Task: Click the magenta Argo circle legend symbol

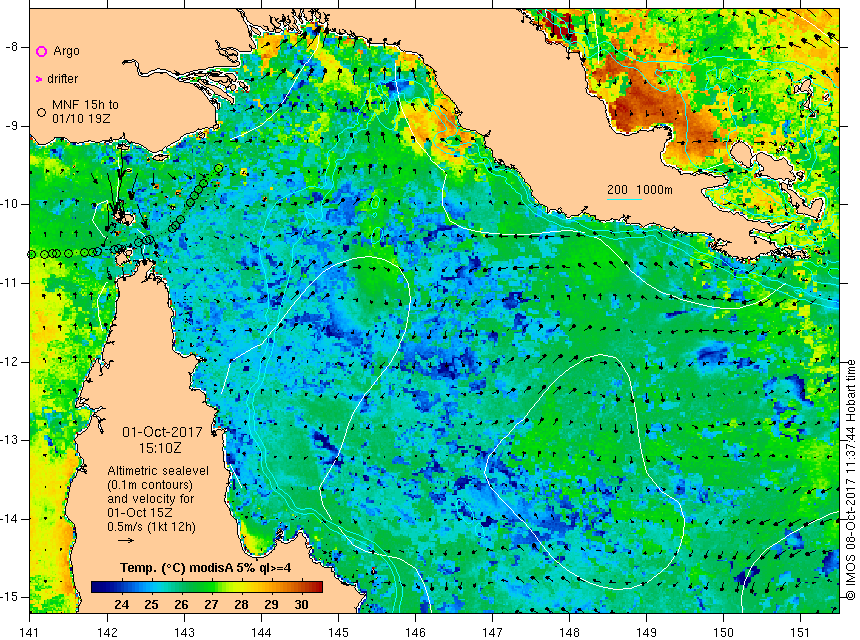Action: point(41,52)
